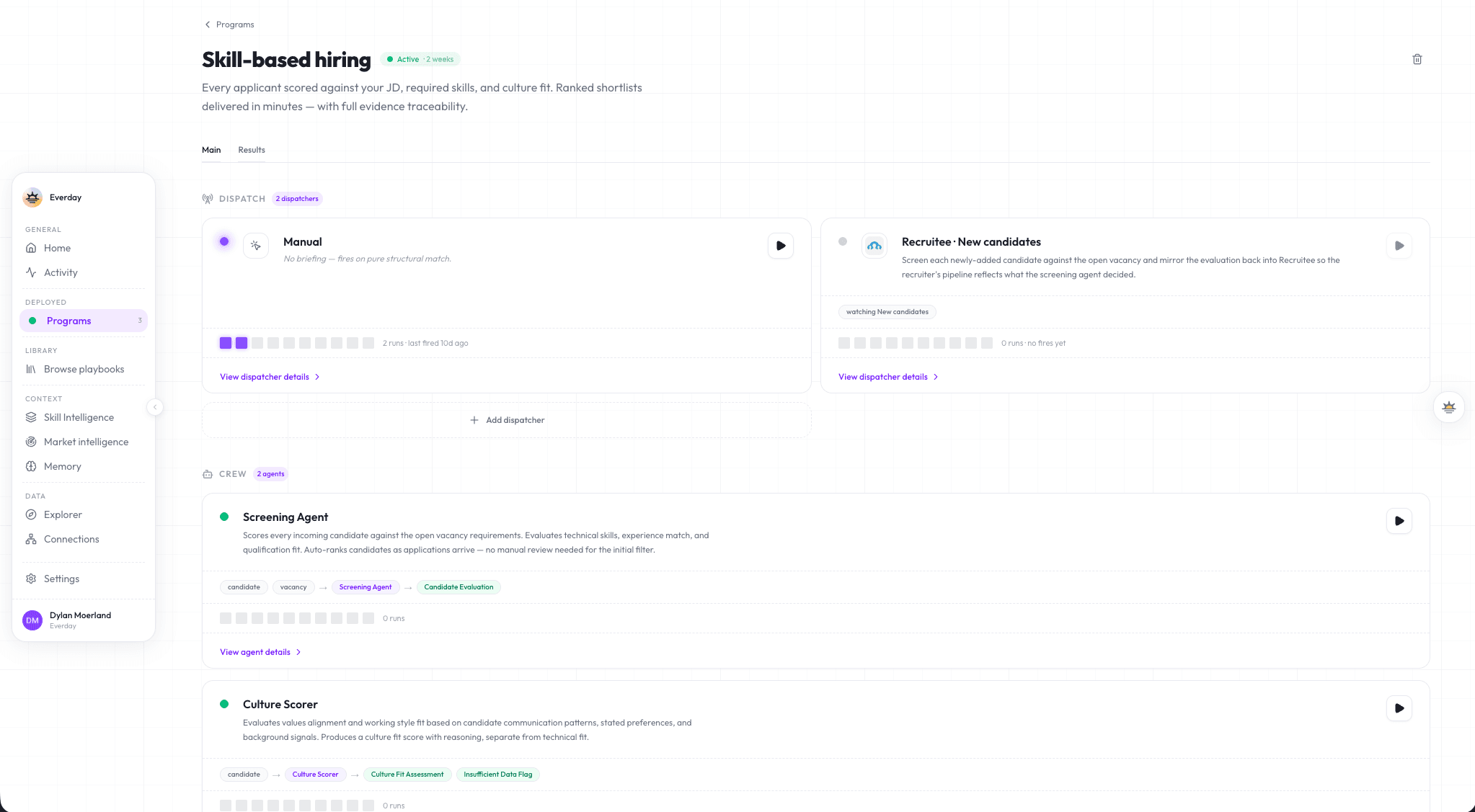Open Skill Intelligence in sidebar
The height and width of the screenshot is (812, 1475).
click(79, 417)
